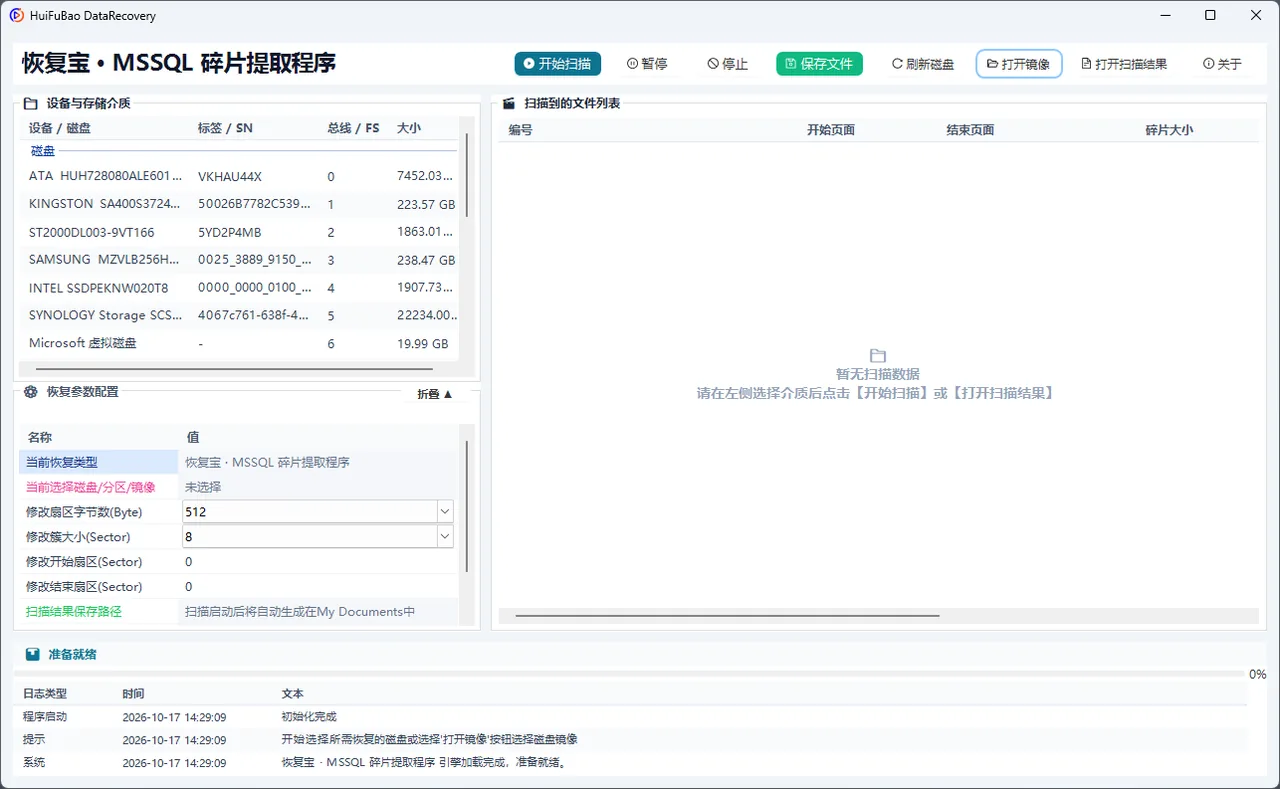Stop the scan using 停止
The height and width of the screenshot is (789, 1280).
point(728,64)
